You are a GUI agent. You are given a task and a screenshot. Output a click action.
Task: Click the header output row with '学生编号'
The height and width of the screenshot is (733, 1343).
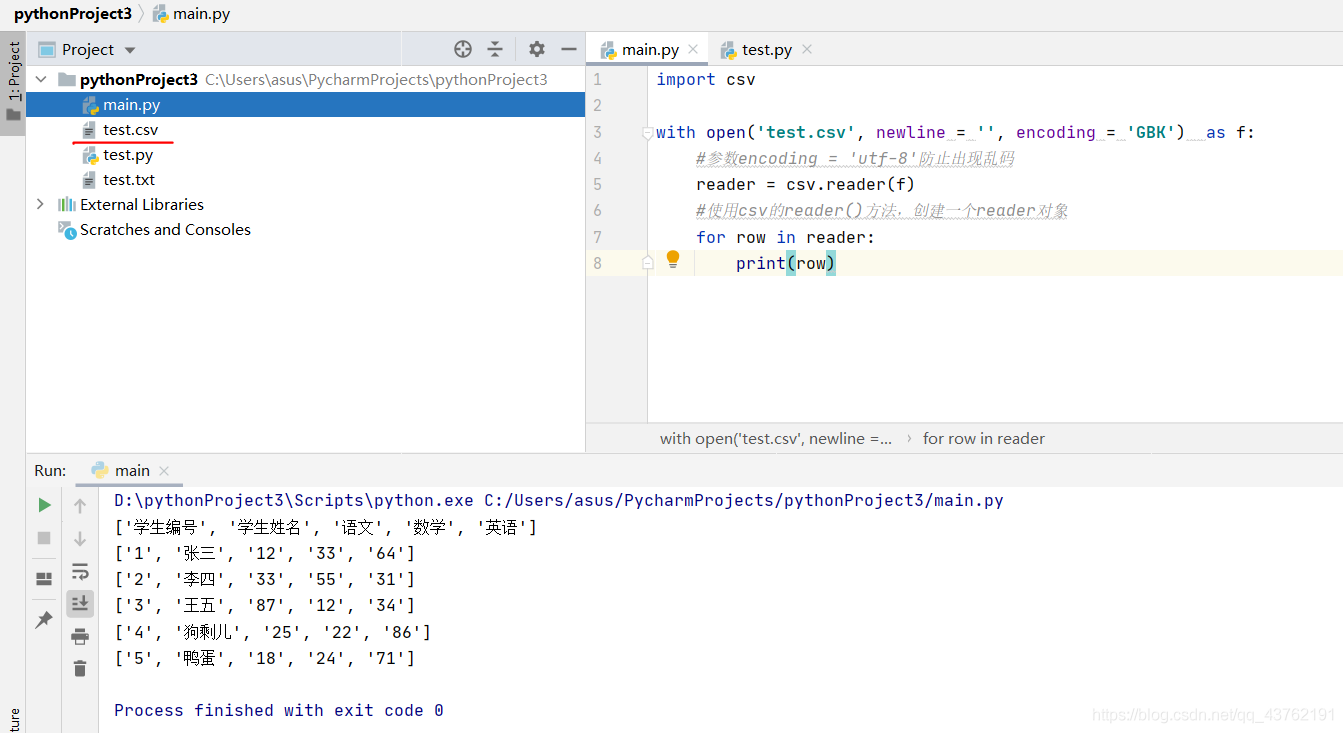click(325, 527)
